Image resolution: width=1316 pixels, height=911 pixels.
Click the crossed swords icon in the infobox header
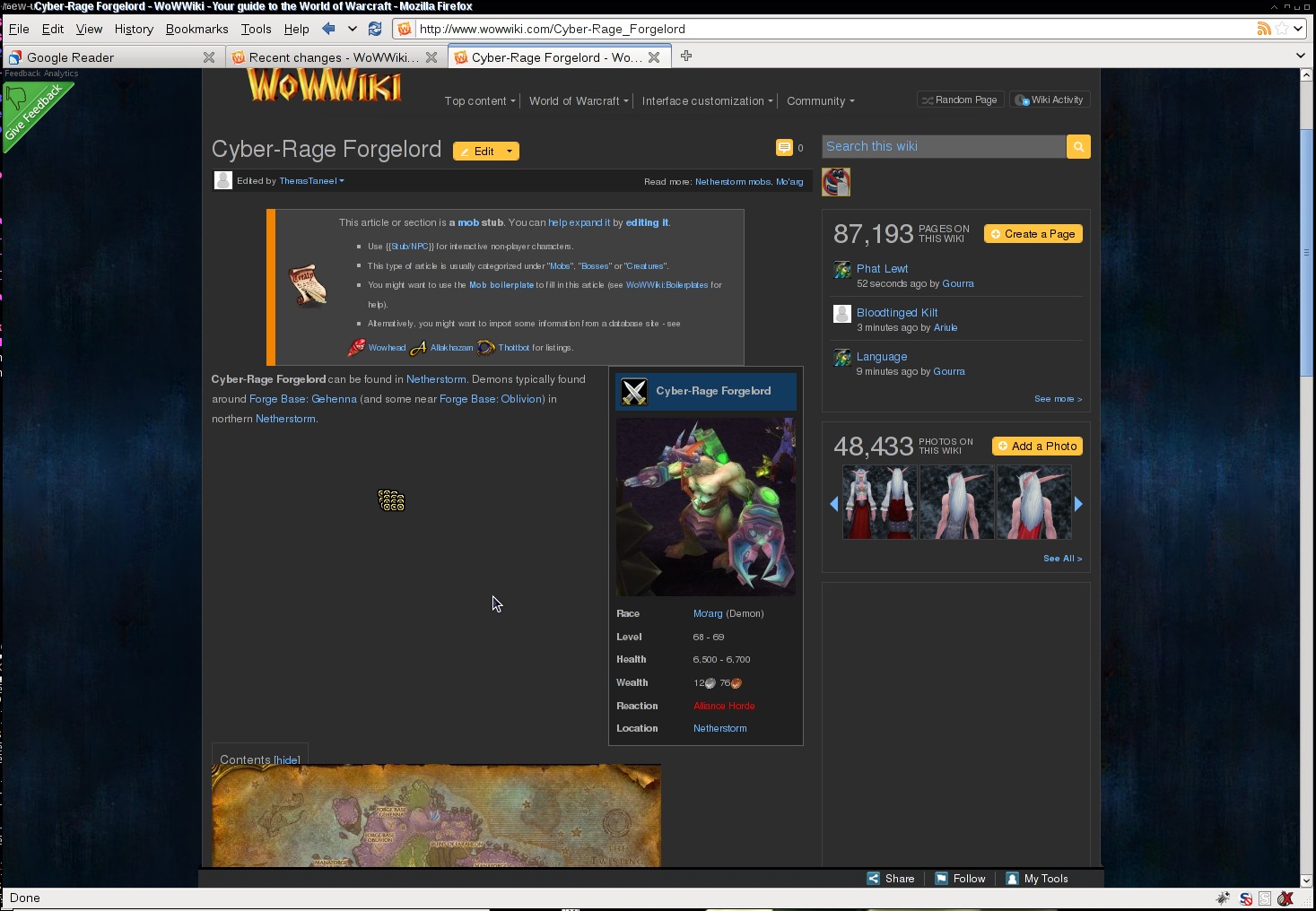tap(634, 391)
